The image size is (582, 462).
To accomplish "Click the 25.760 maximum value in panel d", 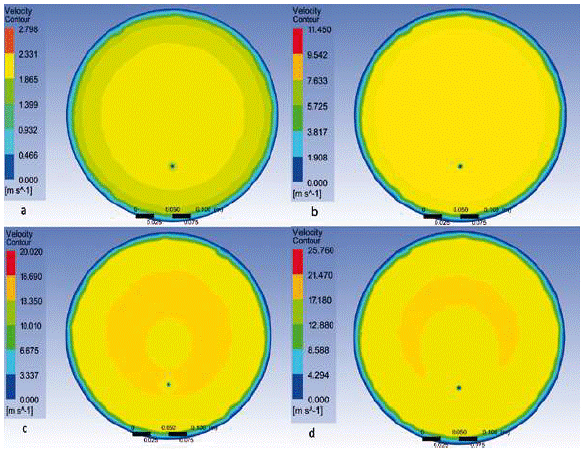I will (x=321, y=251).
